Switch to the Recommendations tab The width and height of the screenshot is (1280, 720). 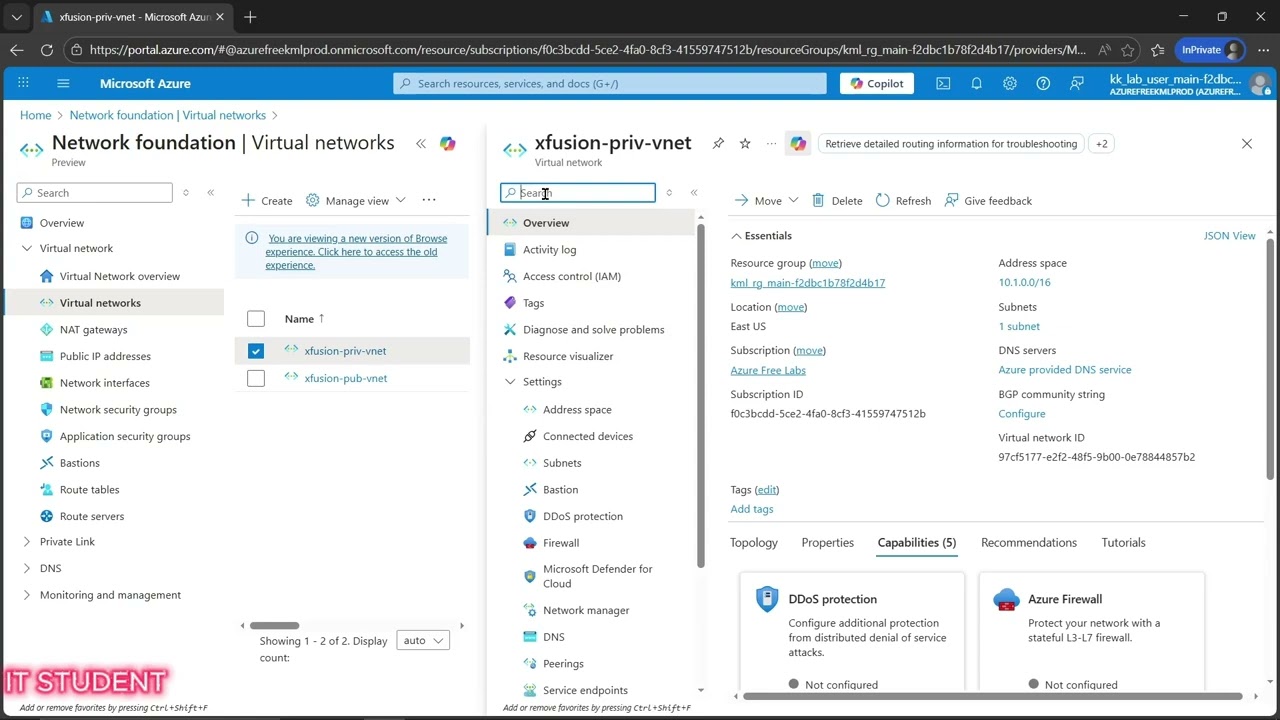click(1029, 543)
